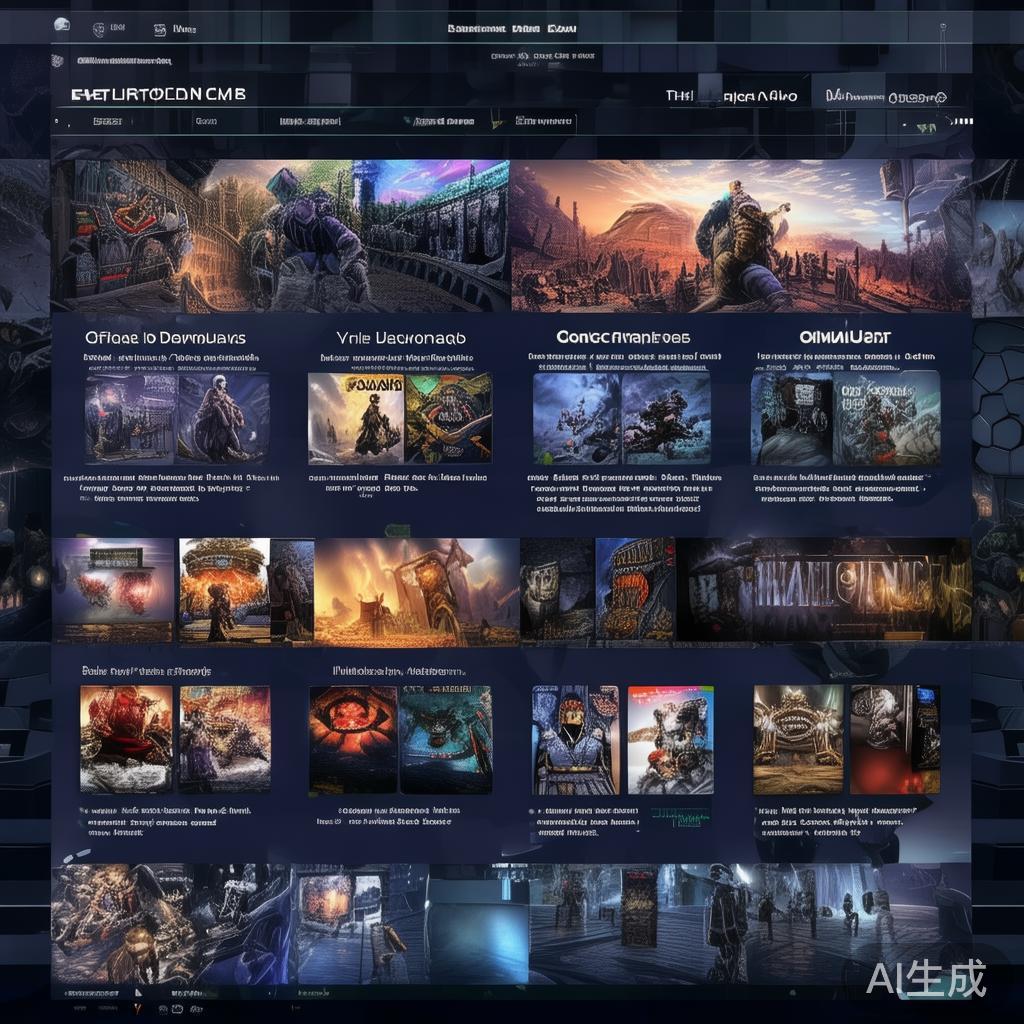Click the green highlighted tag under blue-armored character

pyautogui.click(x=680, y=813)
